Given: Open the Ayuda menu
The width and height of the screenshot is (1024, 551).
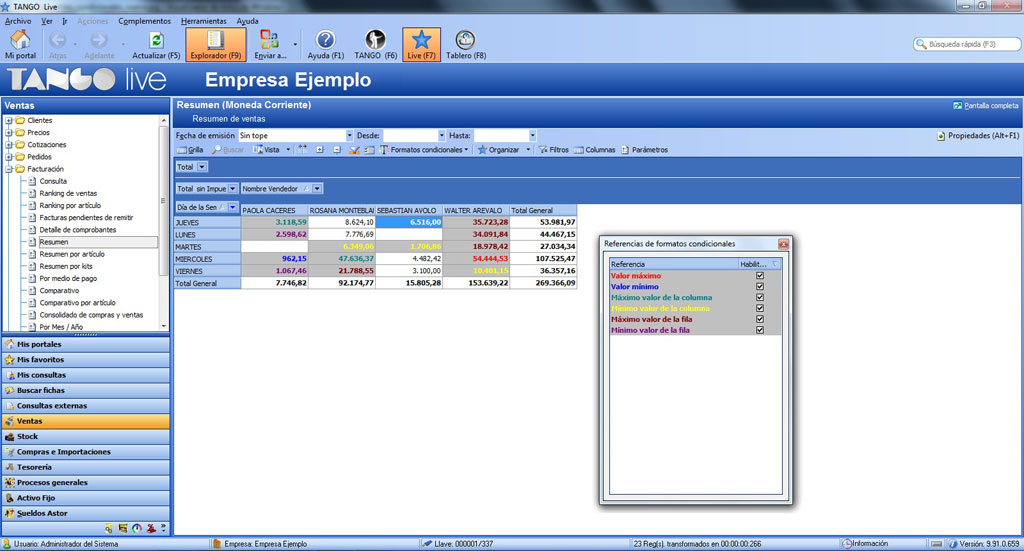Looking at the screenshot, I should (248, 21).
